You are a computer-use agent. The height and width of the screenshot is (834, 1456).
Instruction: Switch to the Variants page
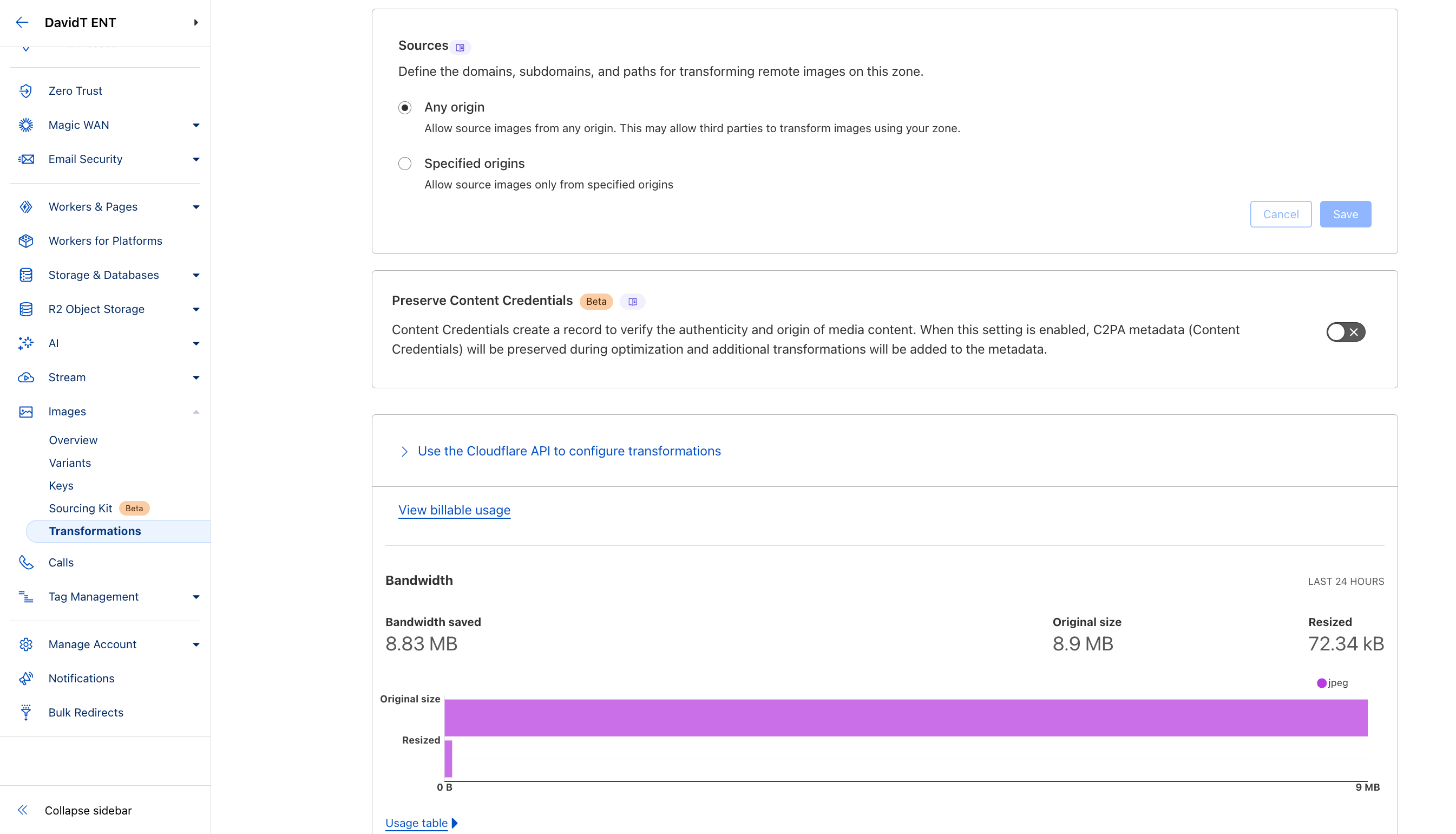(x=70, y=462)
